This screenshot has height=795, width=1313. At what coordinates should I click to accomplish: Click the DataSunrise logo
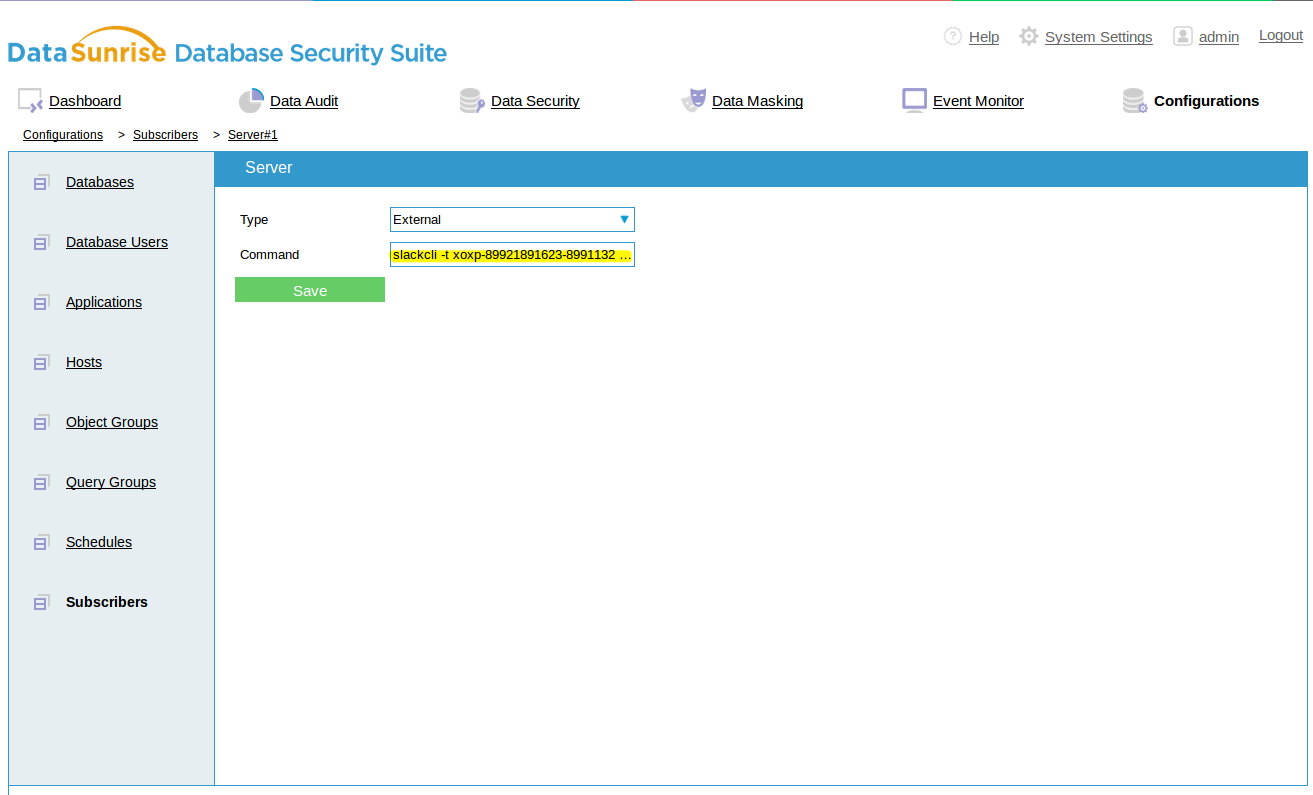[x=227, y=48]
